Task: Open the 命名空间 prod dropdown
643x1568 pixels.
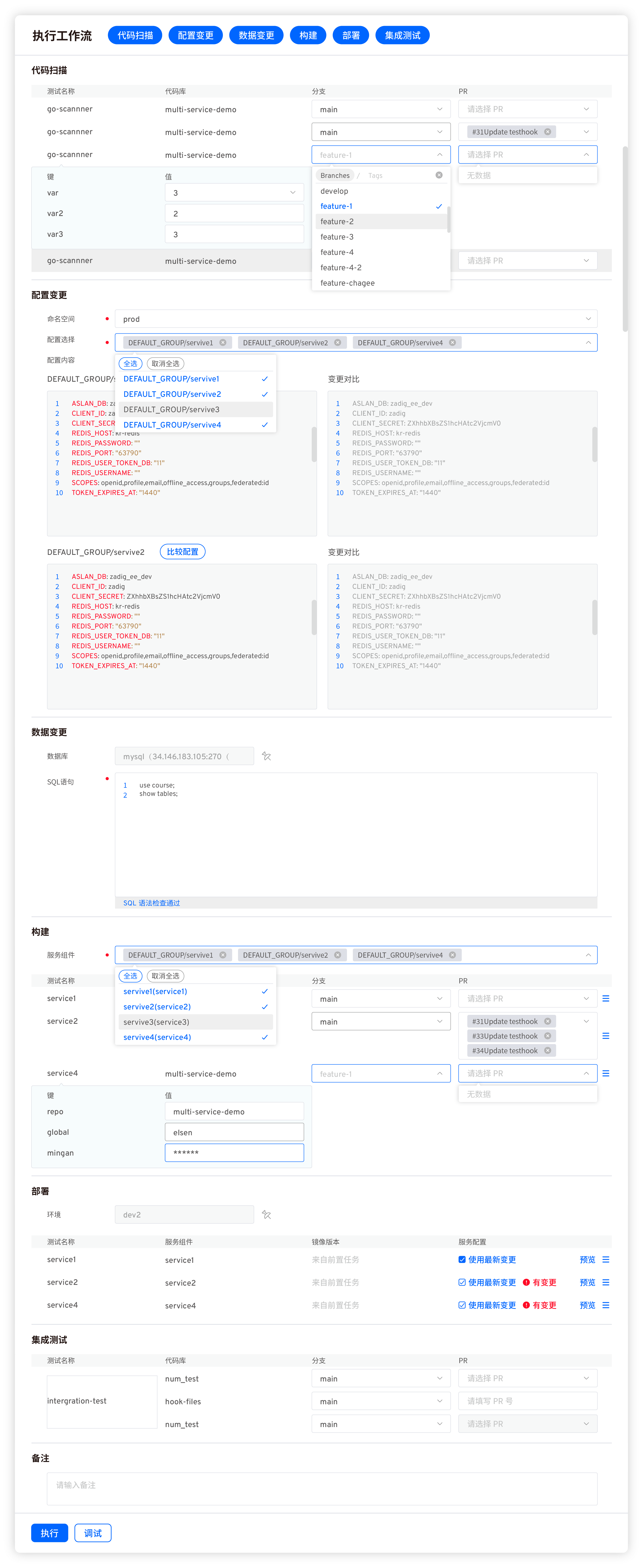Action: (356, 319)
